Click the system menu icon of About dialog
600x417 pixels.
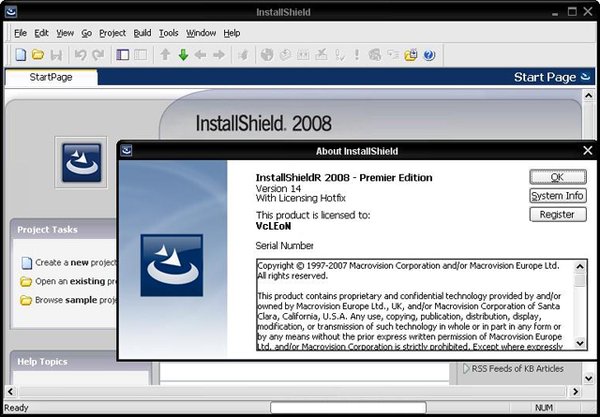128,151
